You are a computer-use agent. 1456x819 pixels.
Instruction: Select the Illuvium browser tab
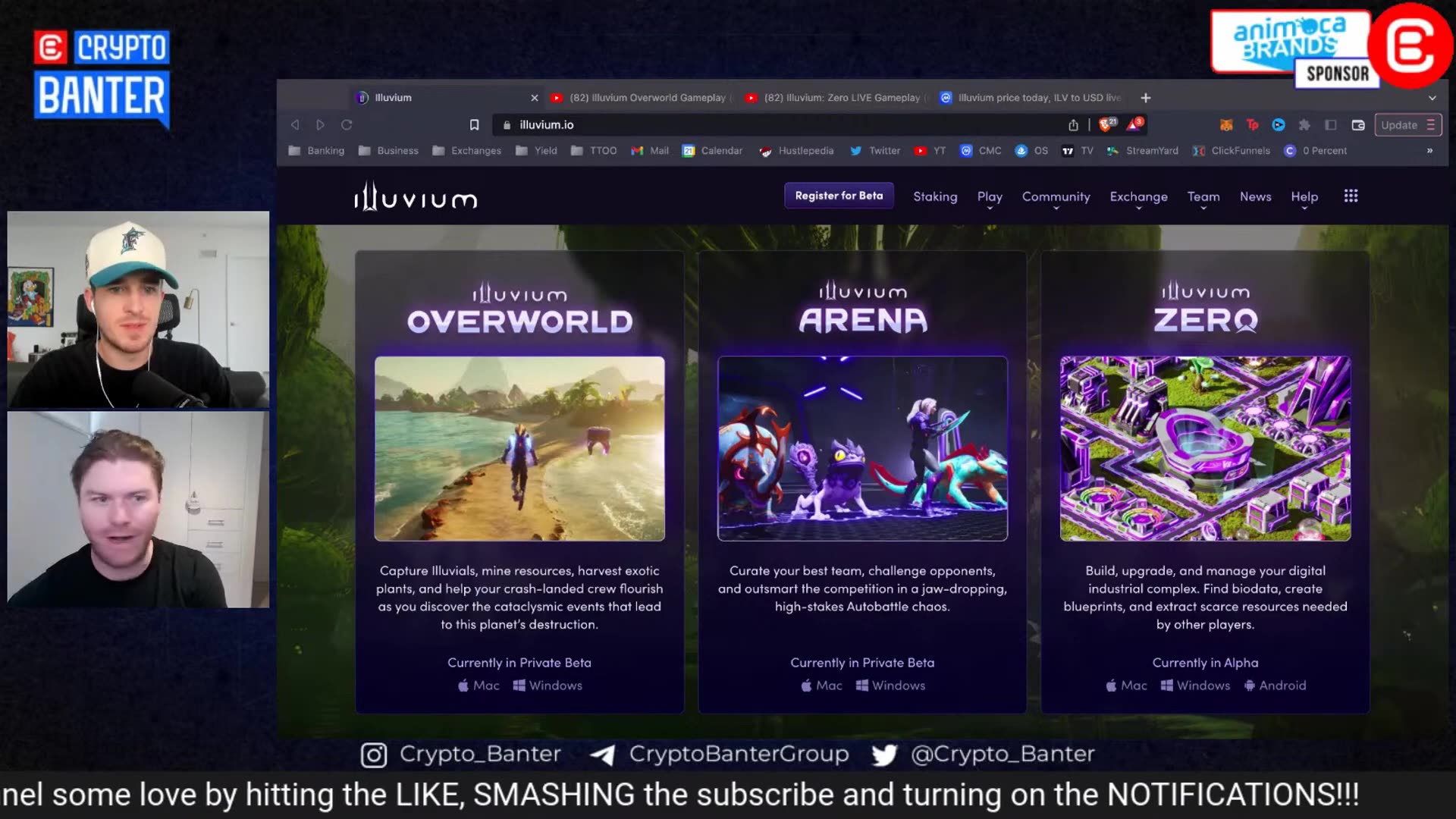[447, 98]
